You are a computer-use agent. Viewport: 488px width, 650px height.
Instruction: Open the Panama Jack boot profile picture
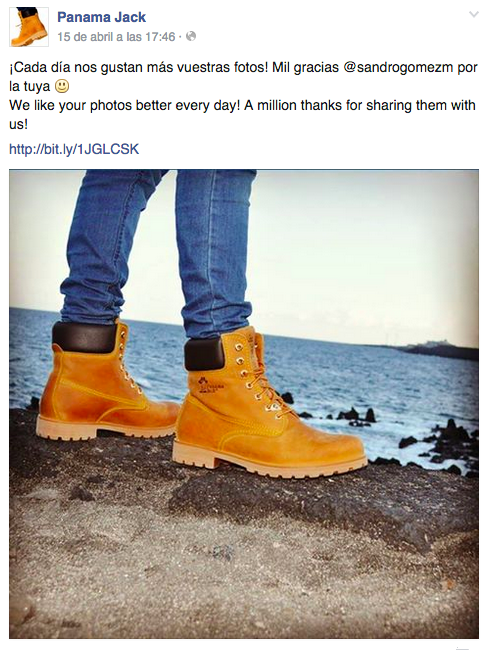29,27
